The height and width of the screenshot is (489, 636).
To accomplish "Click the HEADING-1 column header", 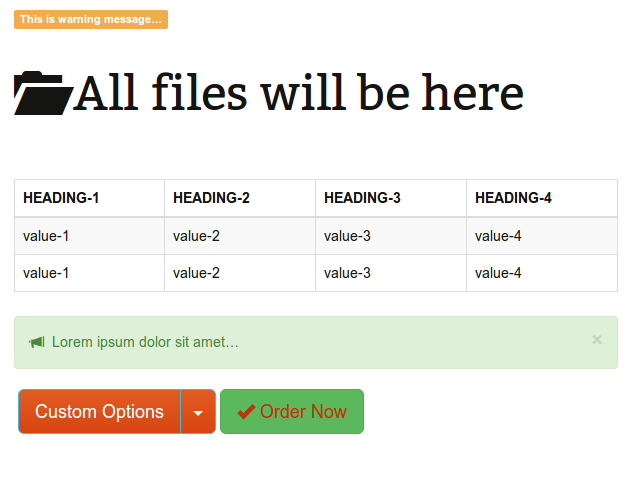I will click(x=90, y=198).
